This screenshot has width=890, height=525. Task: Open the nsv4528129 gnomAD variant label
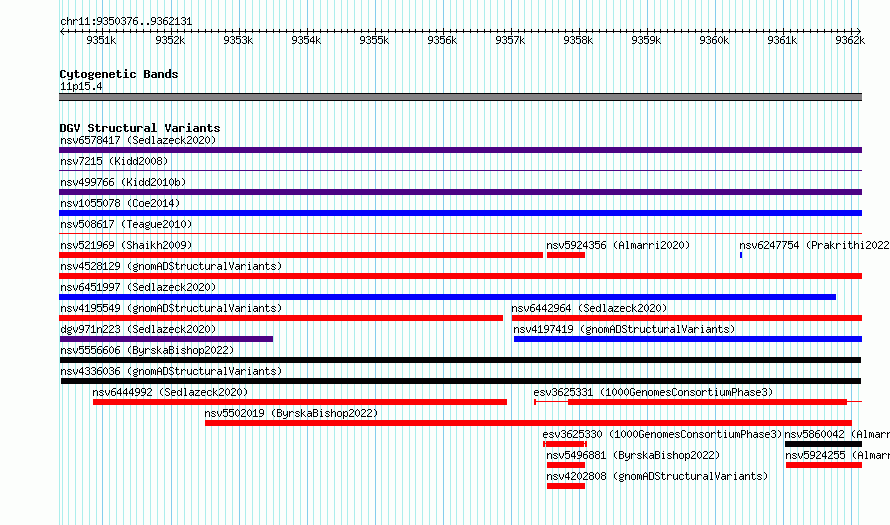tap(171, 266)
